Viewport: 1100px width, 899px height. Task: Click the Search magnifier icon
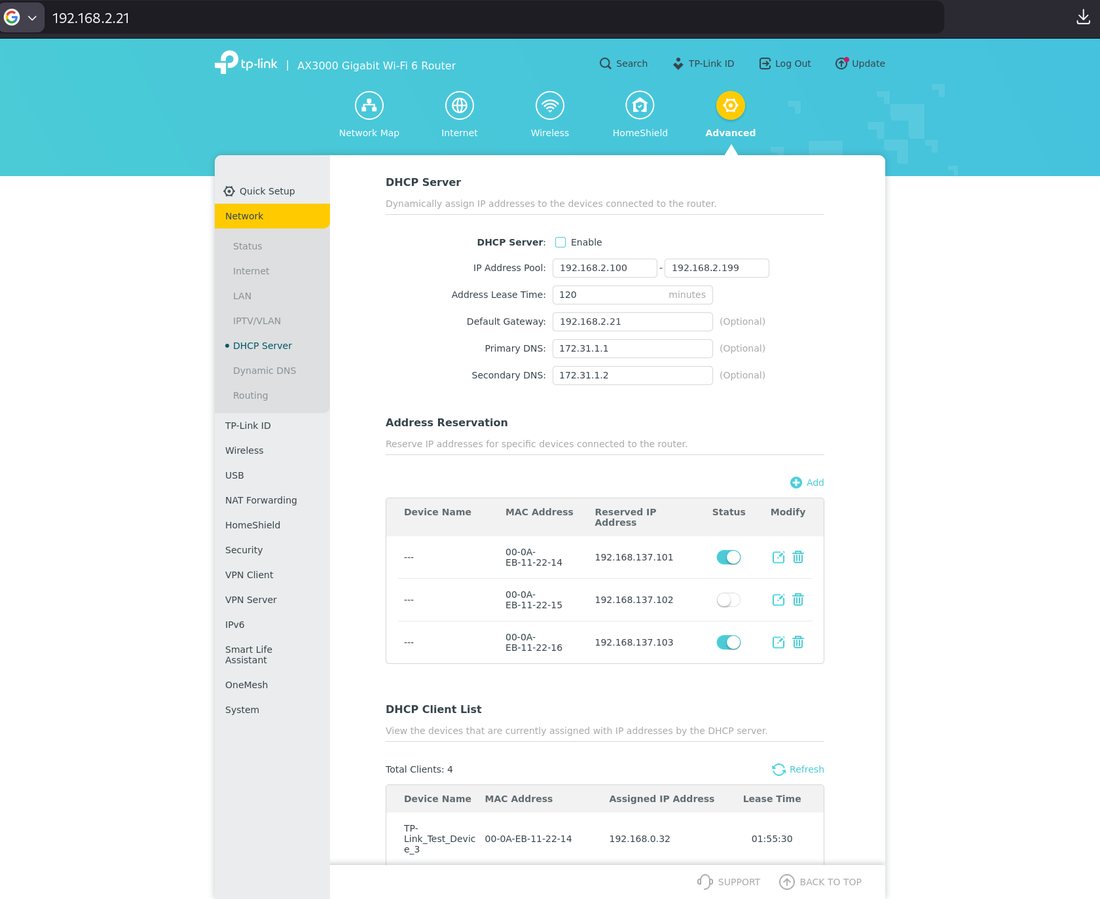605,64
